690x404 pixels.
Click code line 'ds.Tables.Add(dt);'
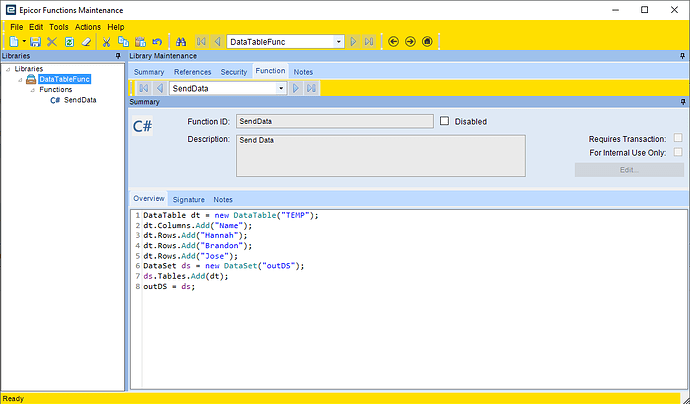(x=186, y=276)
